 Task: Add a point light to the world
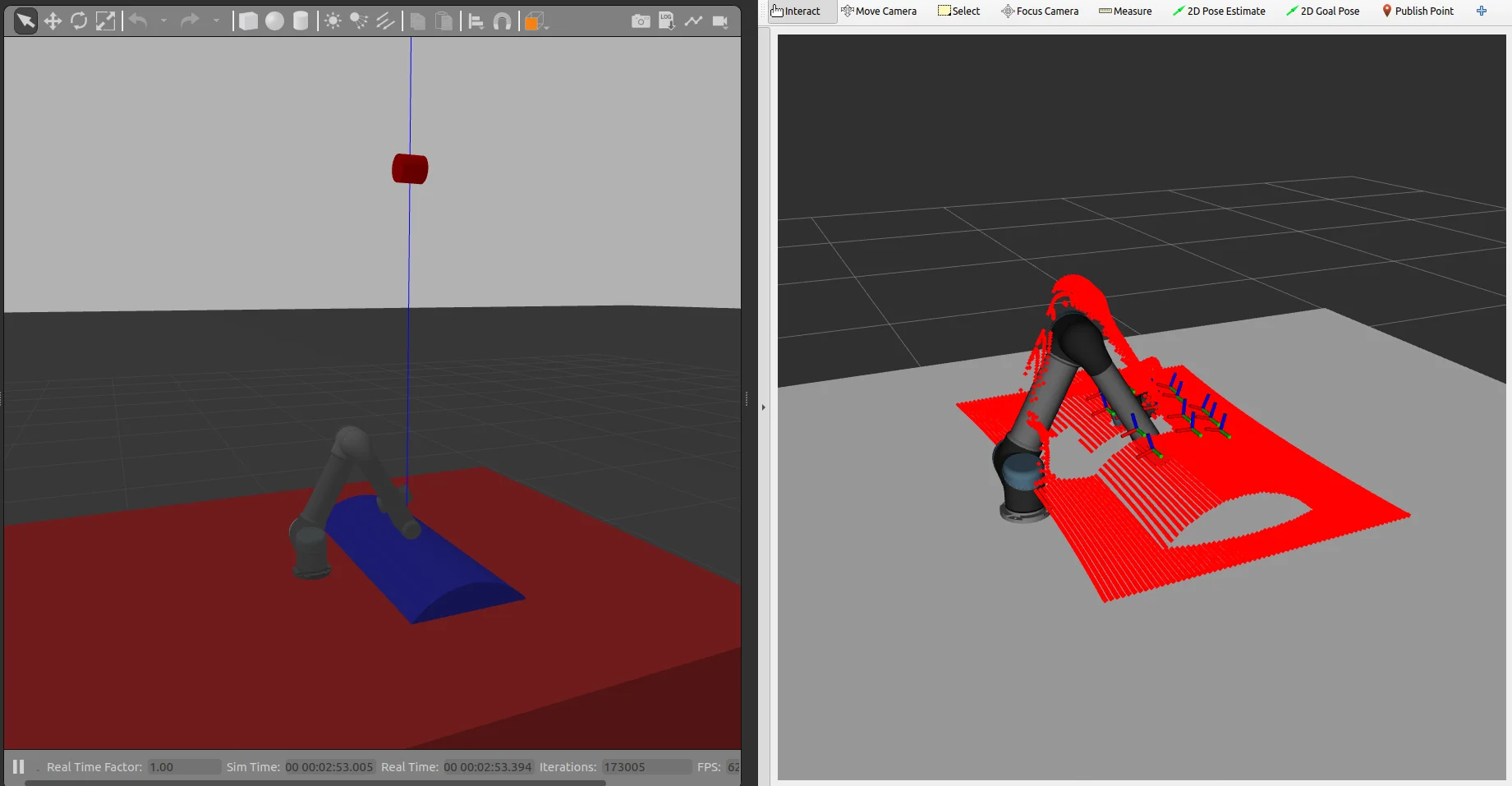333,21
